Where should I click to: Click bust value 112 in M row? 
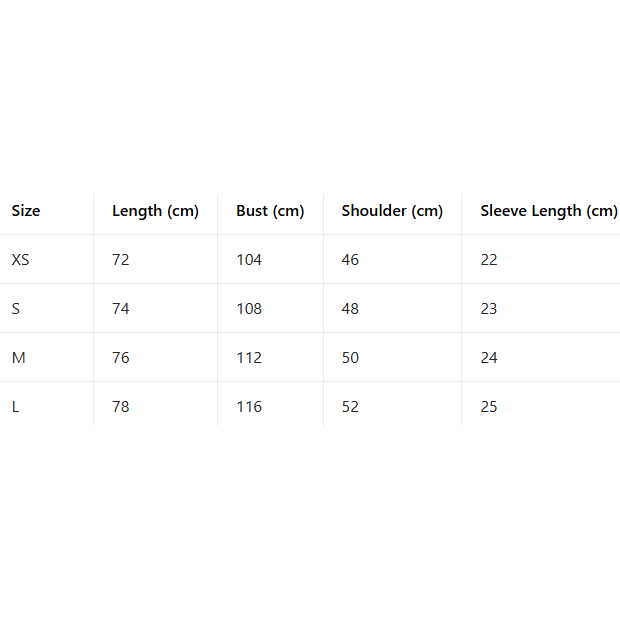pos(249,358)
